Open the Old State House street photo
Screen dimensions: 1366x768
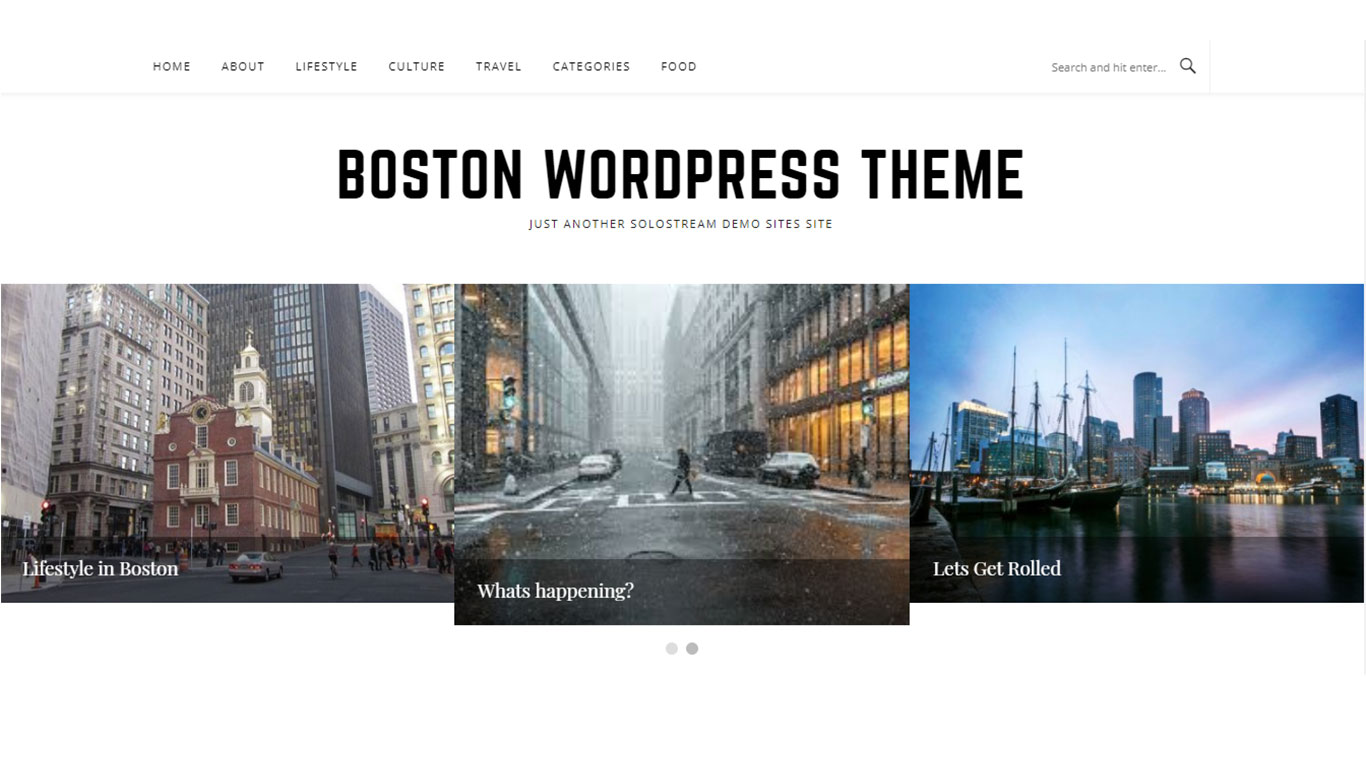click(227, 443)
